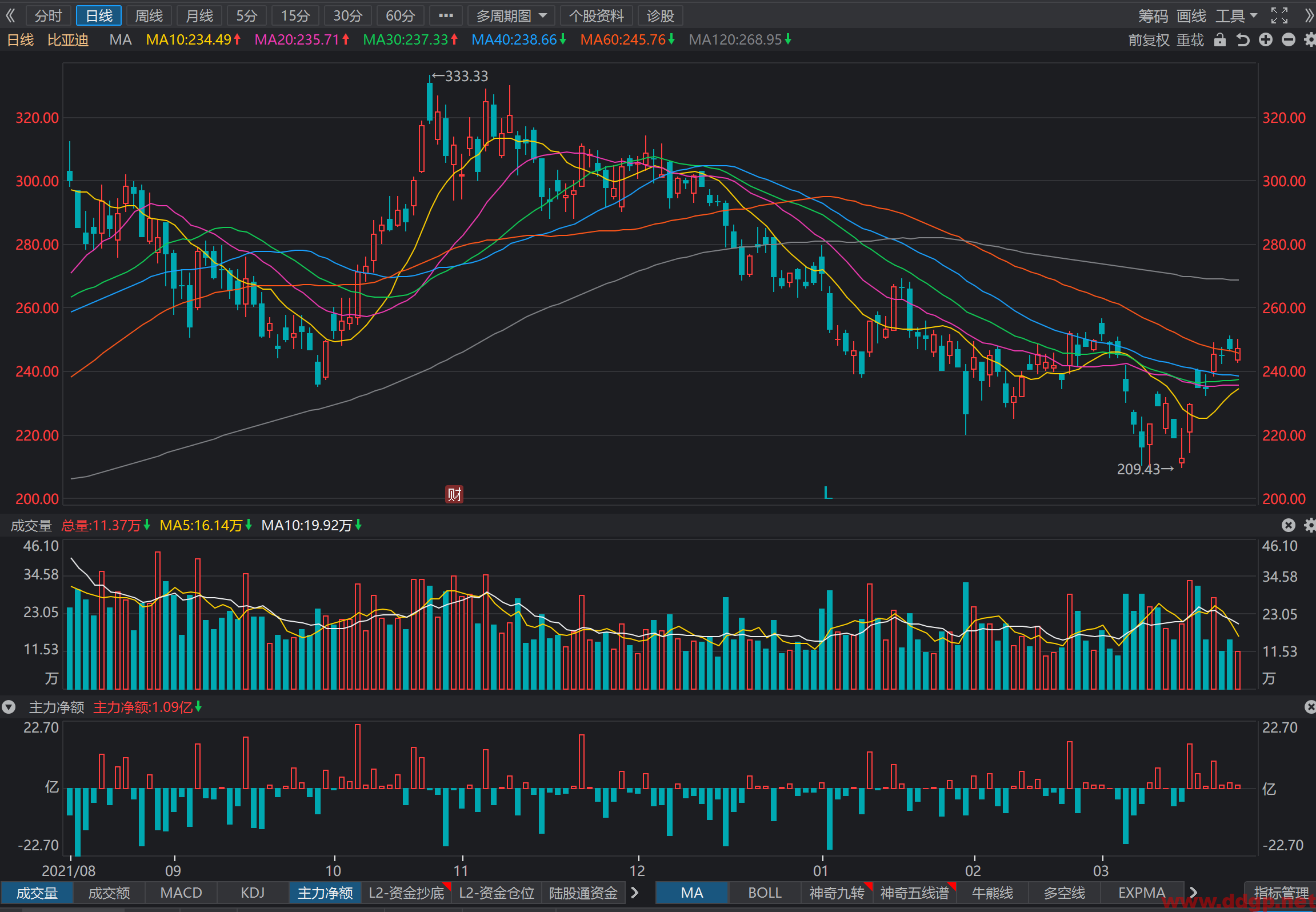Viewport: 1316px width, 912px height.
Task: Click the undo arrow icon
Action: [1243, 40]
